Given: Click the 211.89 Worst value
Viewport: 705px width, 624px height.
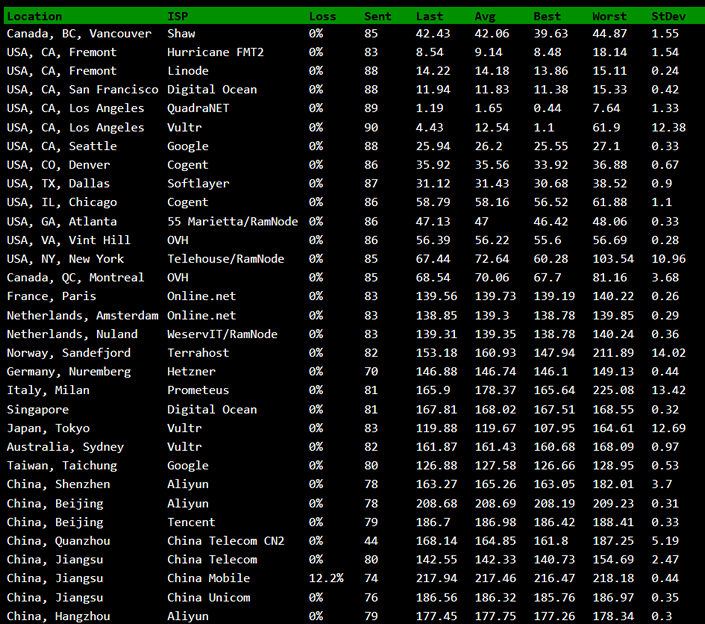Looking at the screenshot, I should pyautogui.click(x=613, y=353).
